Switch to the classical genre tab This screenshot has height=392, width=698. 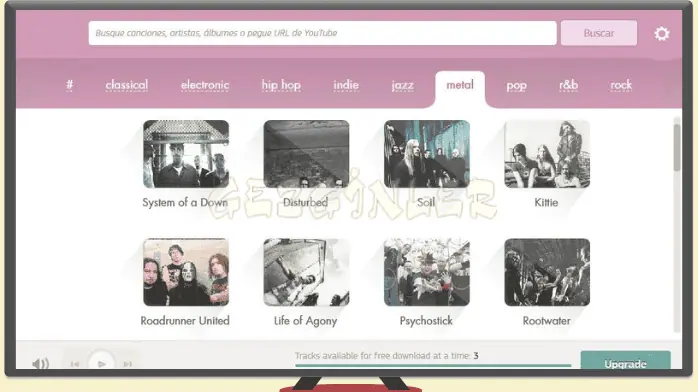(127, 85)
